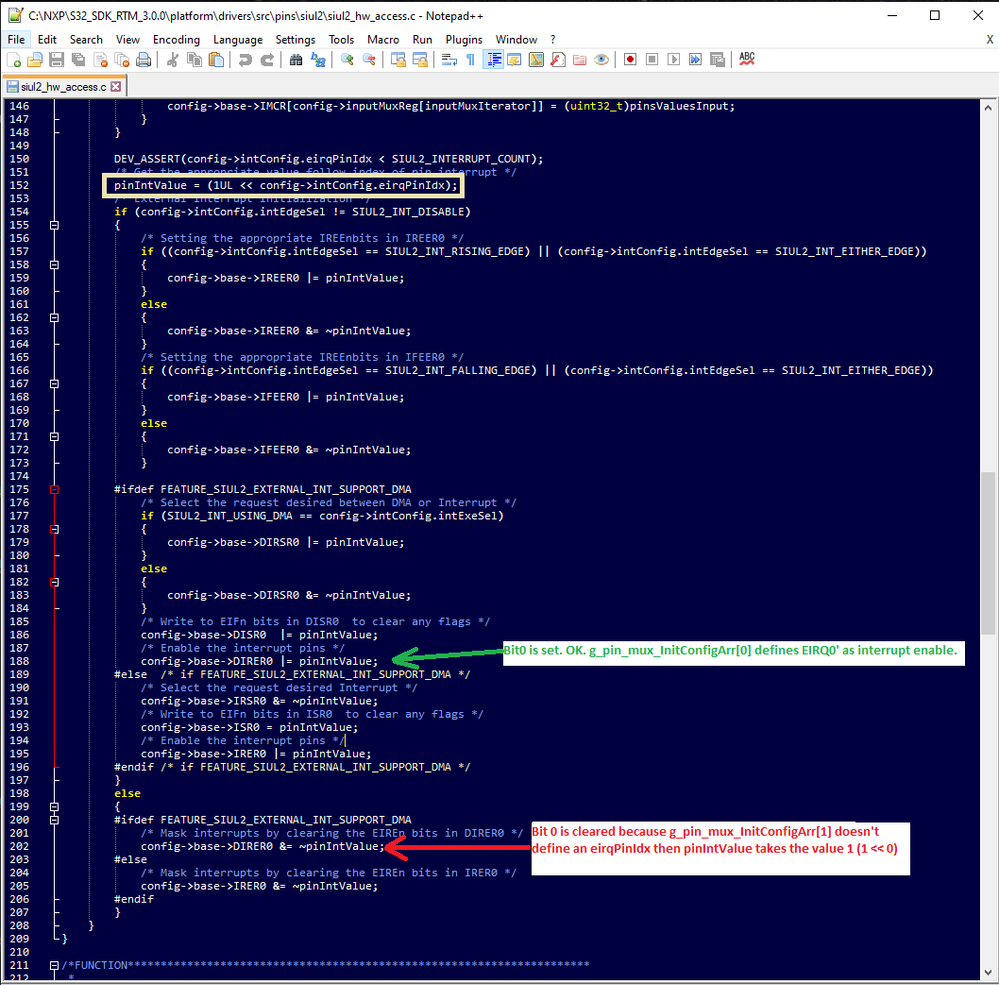Start macro recording with the red dot
The image size is (999, 985).
tap(630, 60)
